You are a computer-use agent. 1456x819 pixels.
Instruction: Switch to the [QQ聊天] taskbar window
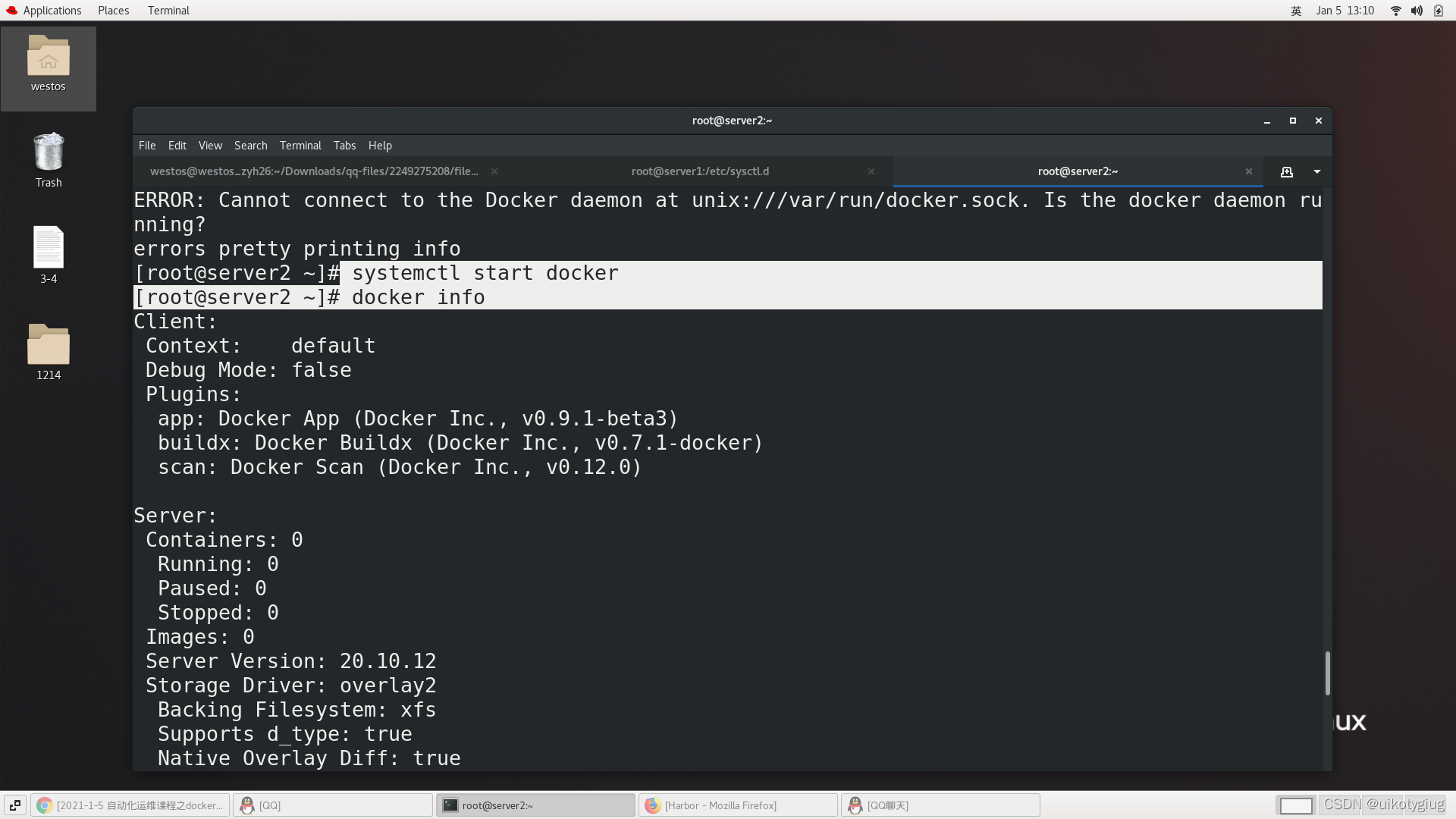[x=940, y=805]
